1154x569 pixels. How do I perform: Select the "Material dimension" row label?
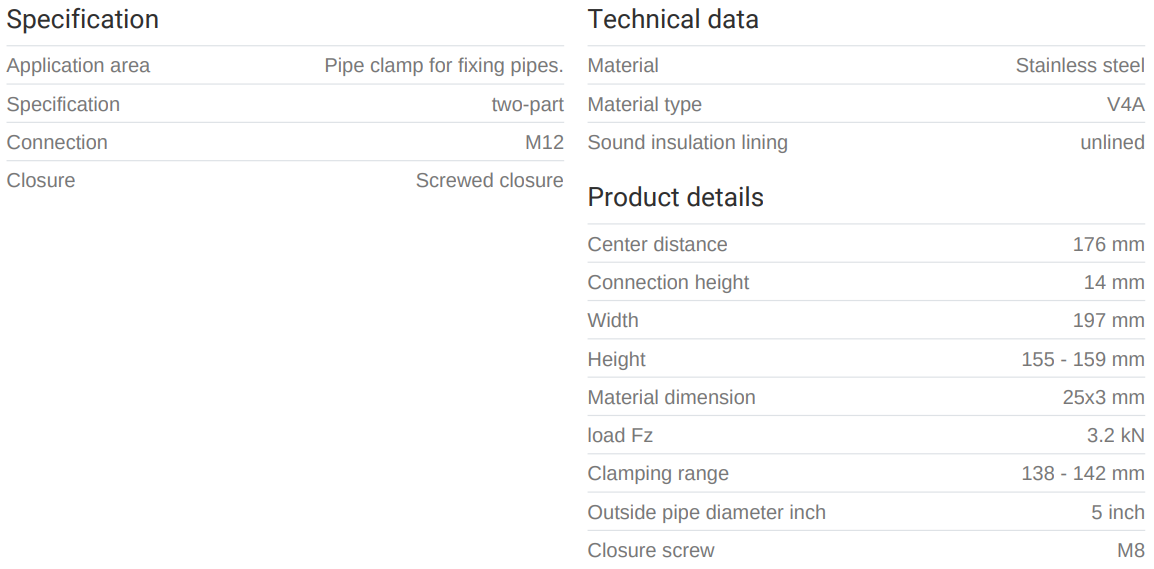pyautogui.click(x=671, y=397)
